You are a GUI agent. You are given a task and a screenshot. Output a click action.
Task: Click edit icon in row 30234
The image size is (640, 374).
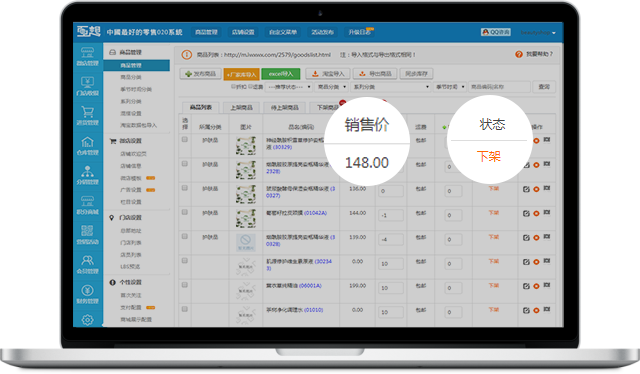pyautogui.click(x=526, y=262)
